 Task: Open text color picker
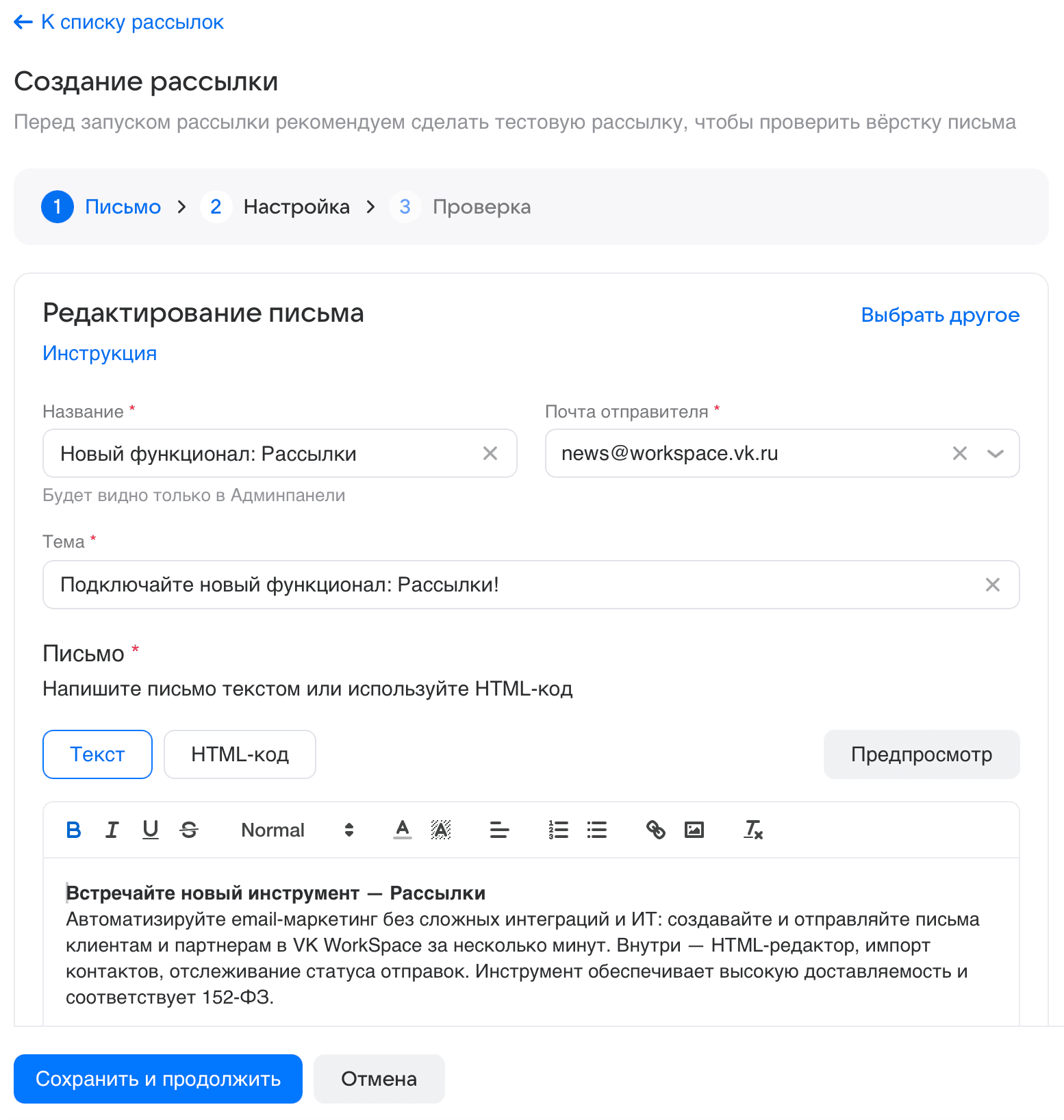403,830
